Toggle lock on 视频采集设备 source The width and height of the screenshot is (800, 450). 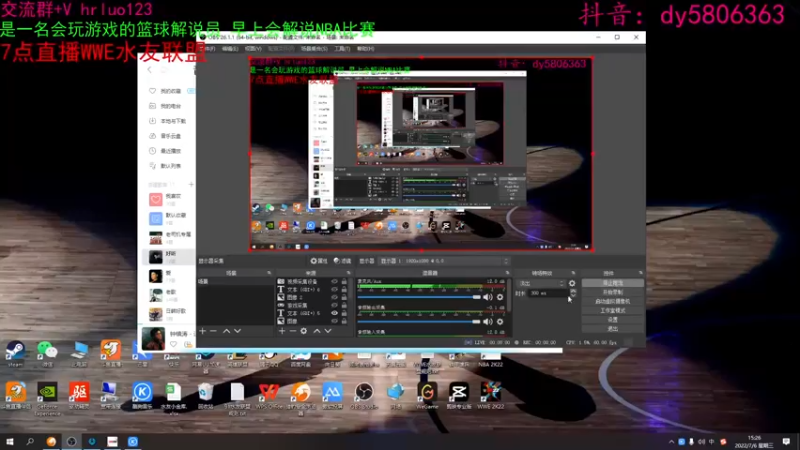coord(344,282)
